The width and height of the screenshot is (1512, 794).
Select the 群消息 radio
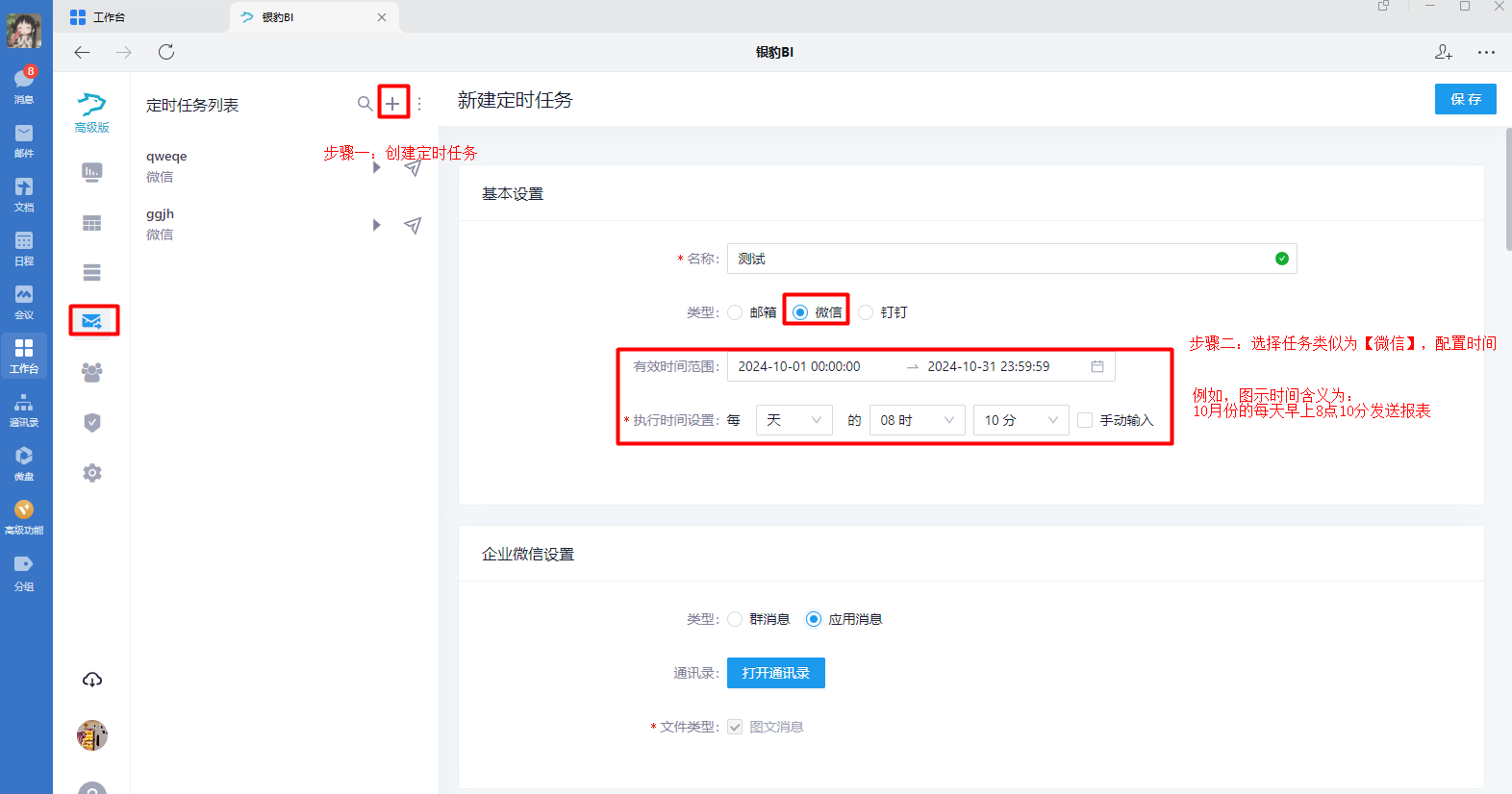[x=735, y=619]
